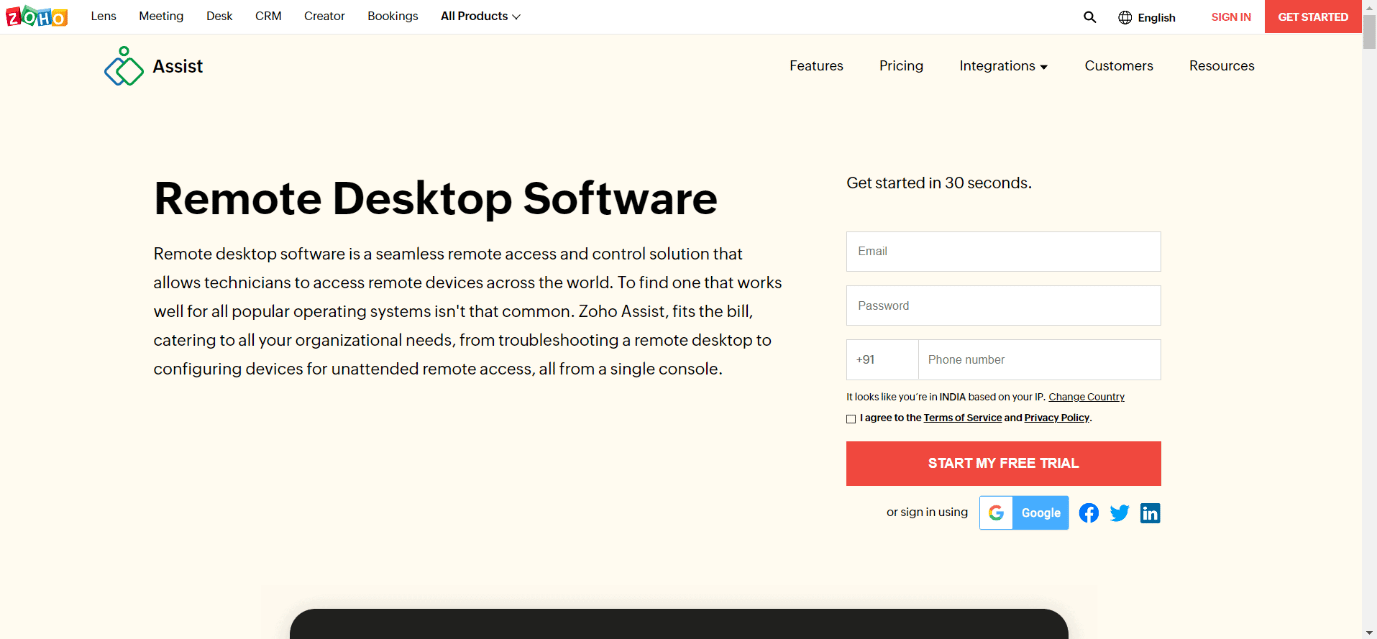This screenshot has height=639, width=1377.
Task: Open Desk product link
Action: (x=220, y=16)
